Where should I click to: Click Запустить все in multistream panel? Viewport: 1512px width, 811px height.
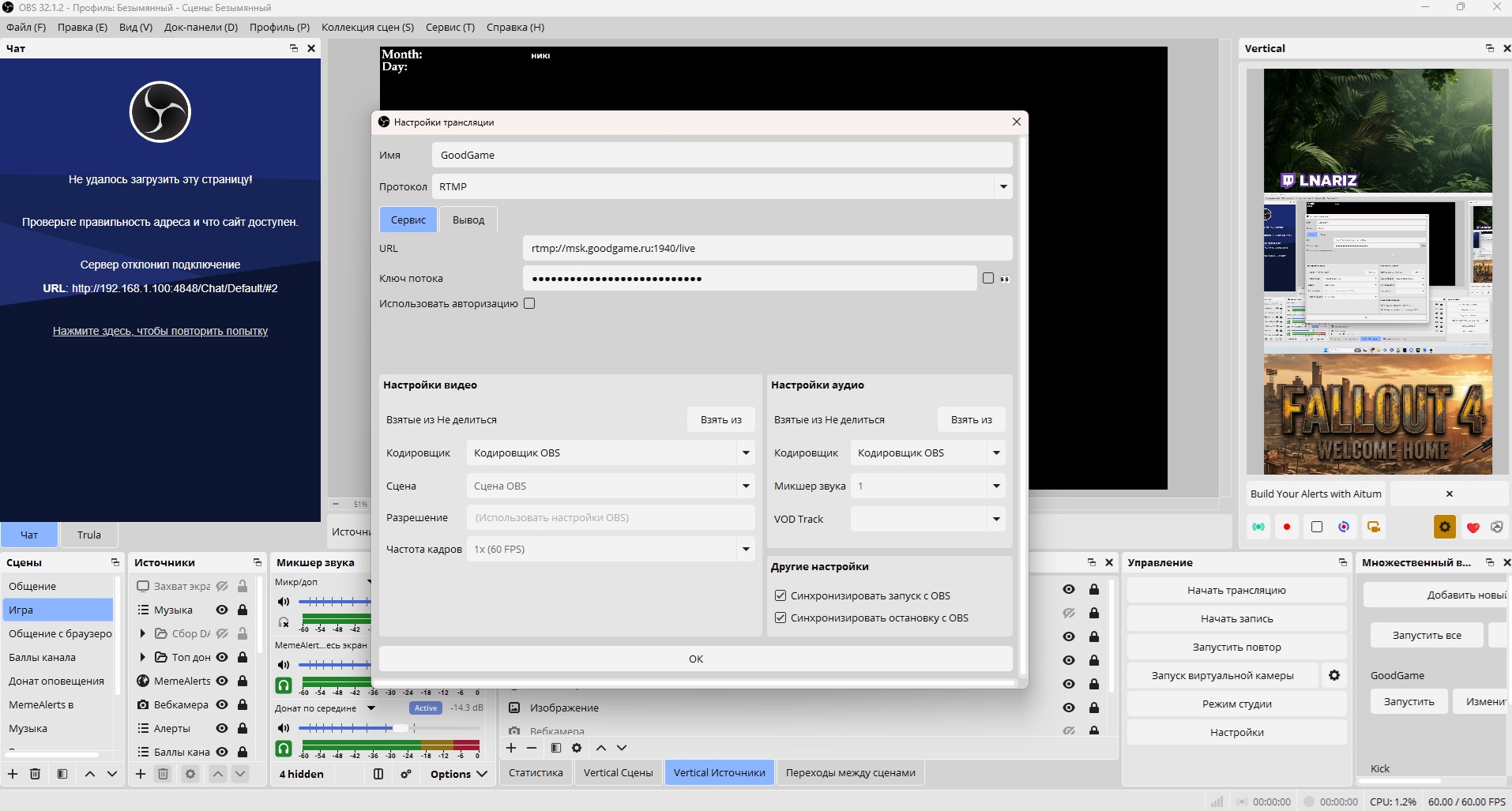[x=1426, y=635]
